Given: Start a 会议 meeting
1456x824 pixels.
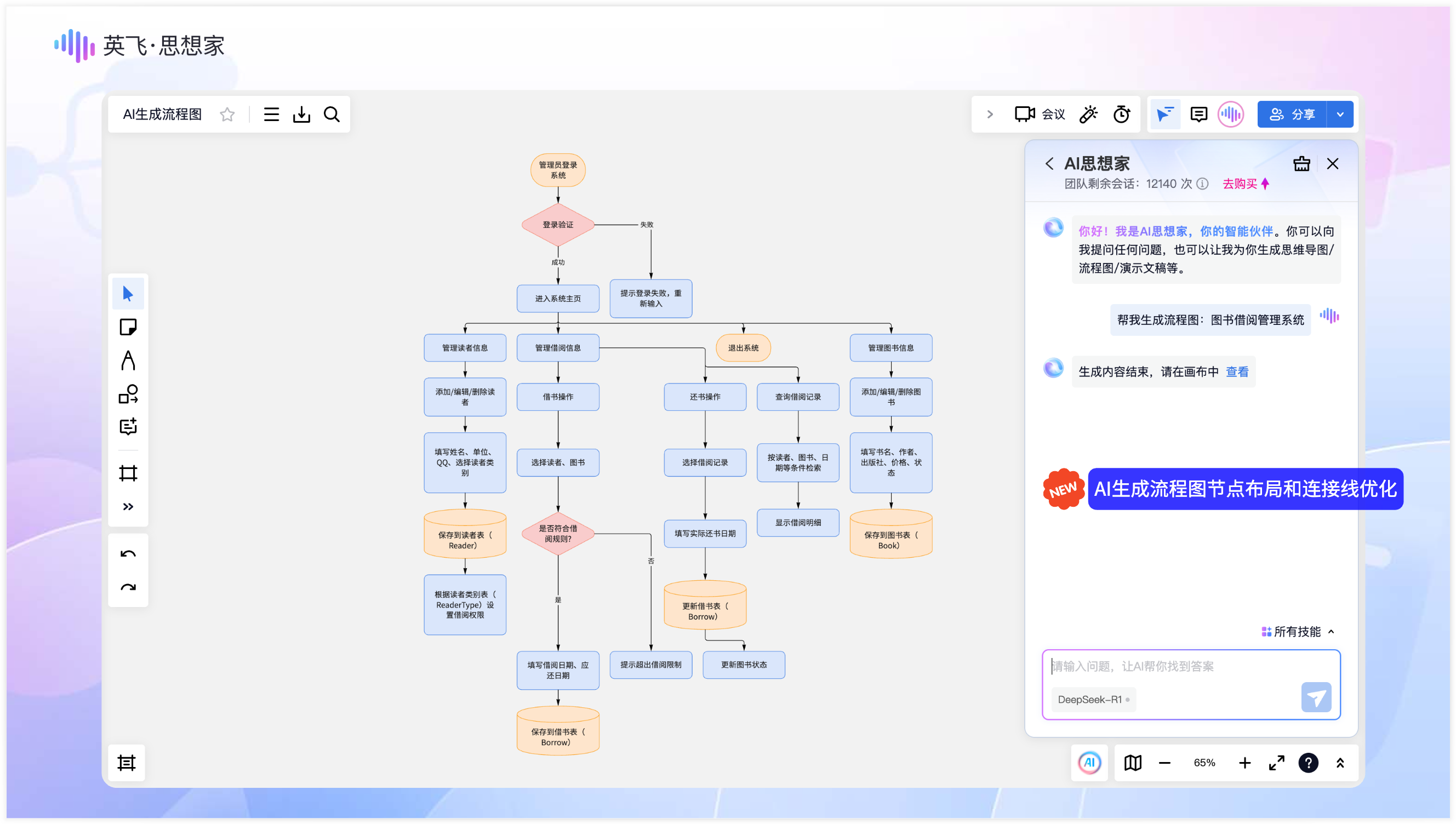Looking at the screenshot, I should (1039, 115).
